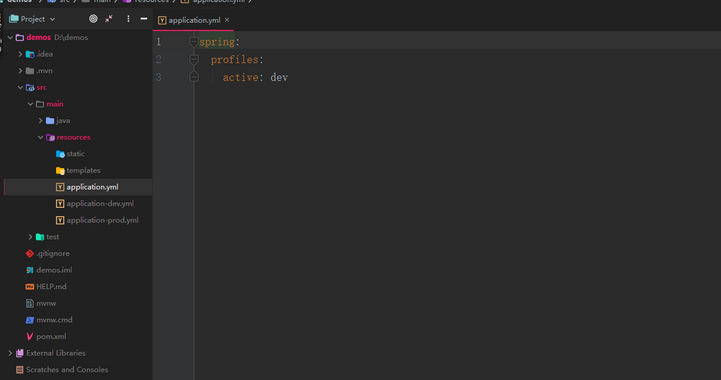
Task: Click the demos.iml module file icon
Action: tap(30, 270)
